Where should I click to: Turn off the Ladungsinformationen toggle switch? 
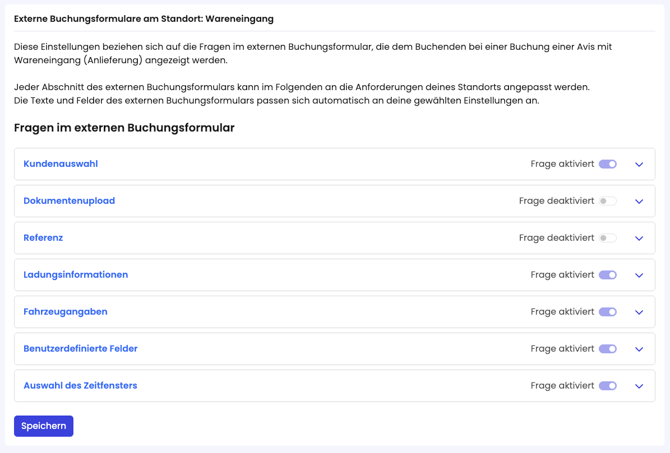(607, 275)
